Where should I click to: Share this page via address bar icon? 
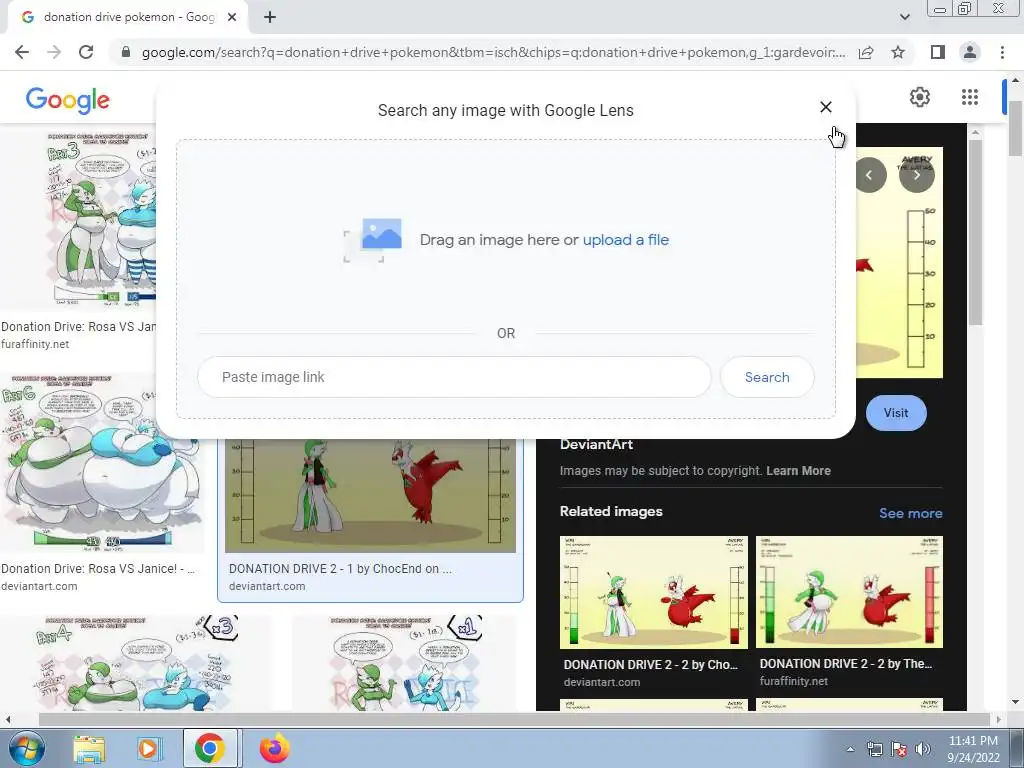866,52
